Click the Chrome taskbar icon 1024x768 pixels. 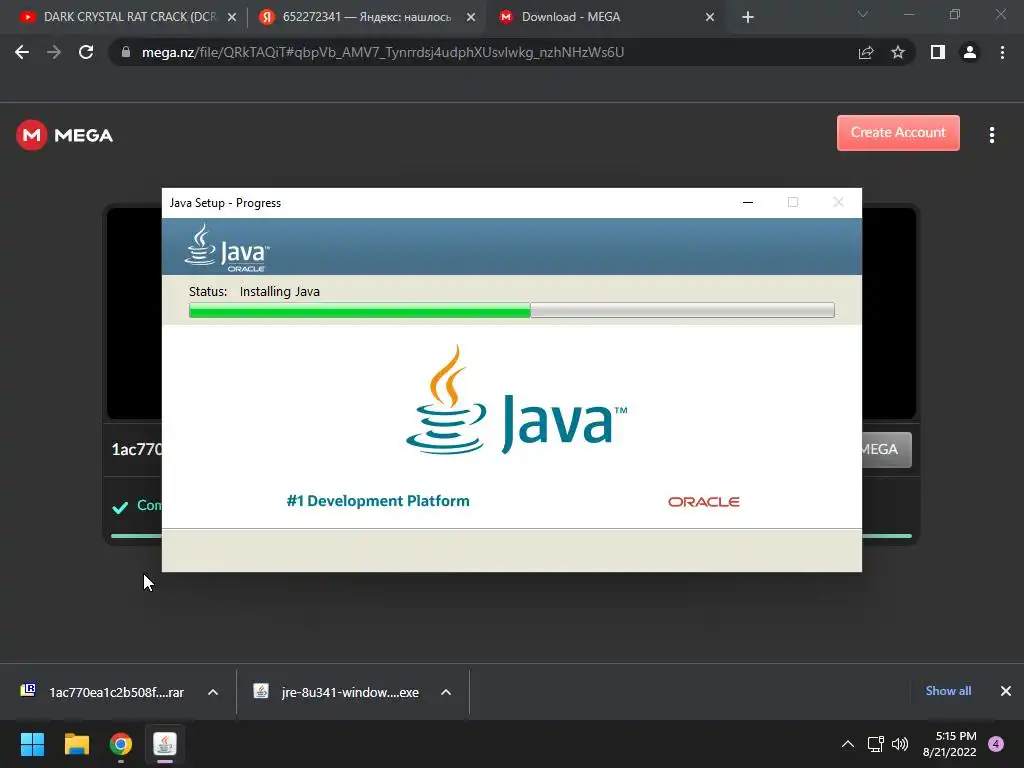tap(121, 744)
